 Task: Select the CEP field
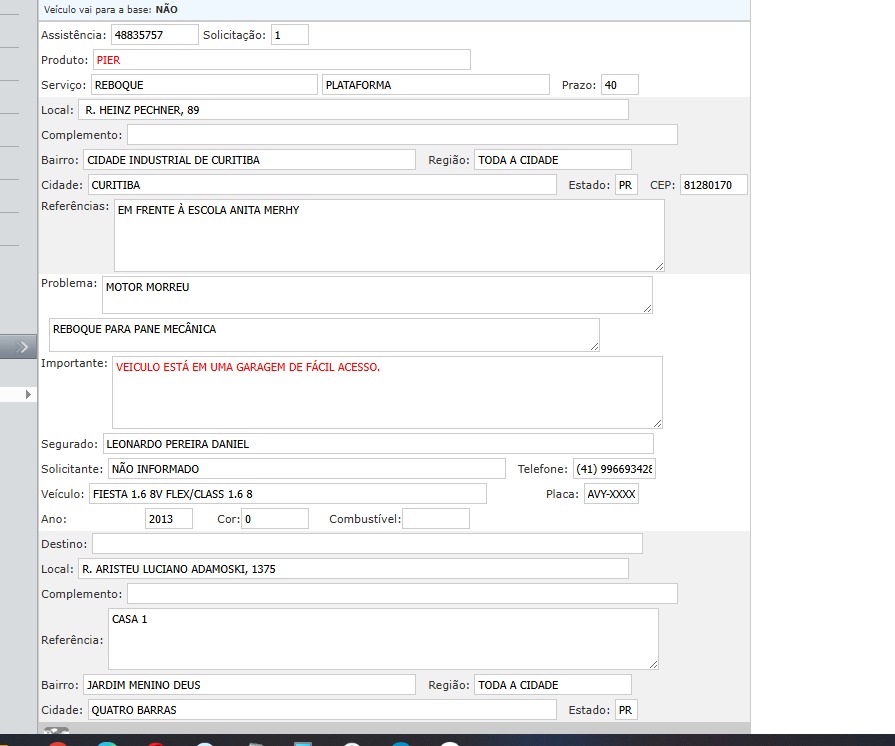coord(713,186)
